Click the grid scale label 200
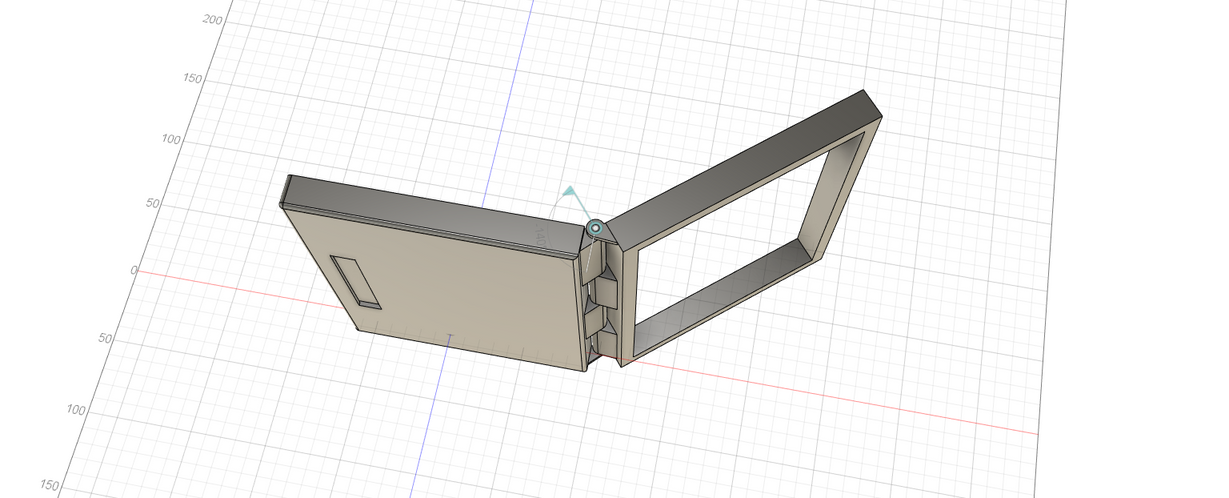This screenshot has height=498, width=1229. click(x=212, y=20)
